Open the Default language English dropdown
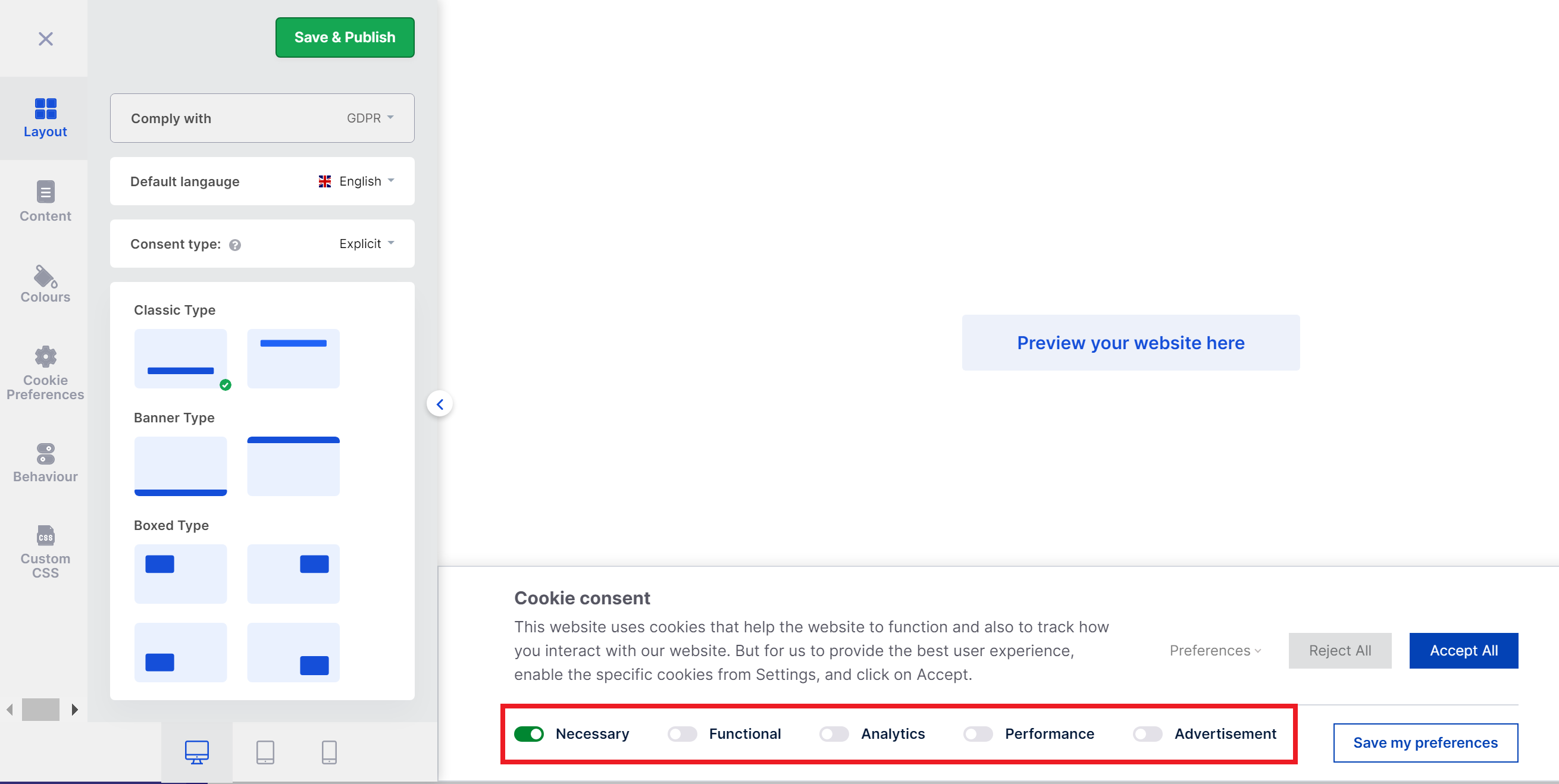 point(262,181)
